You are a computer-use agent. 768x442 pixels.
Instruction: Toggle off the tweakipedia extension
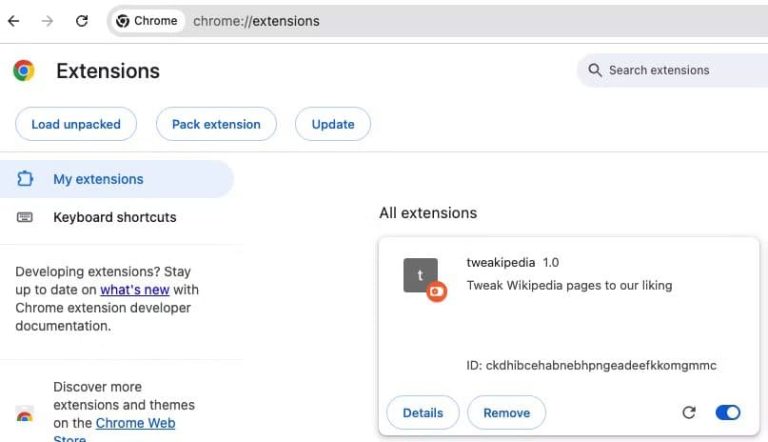coord(728,413)
